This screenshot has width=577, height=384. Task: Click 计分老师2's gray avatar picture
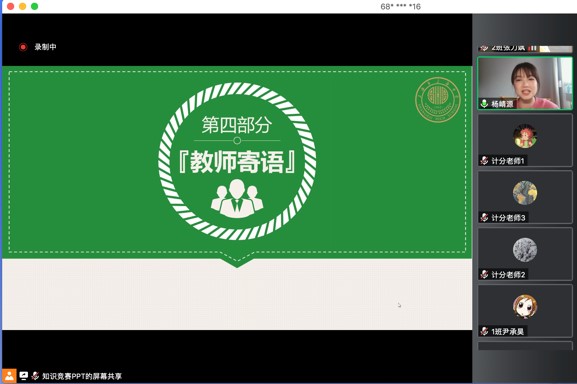click(x=525, y=250)
